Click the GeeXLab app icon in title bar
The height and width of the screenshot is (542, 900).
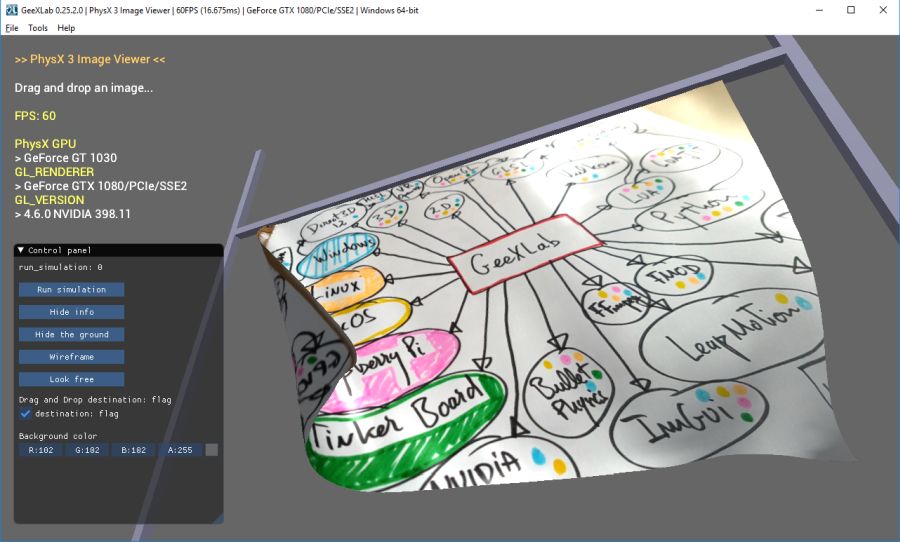[11, 10]
